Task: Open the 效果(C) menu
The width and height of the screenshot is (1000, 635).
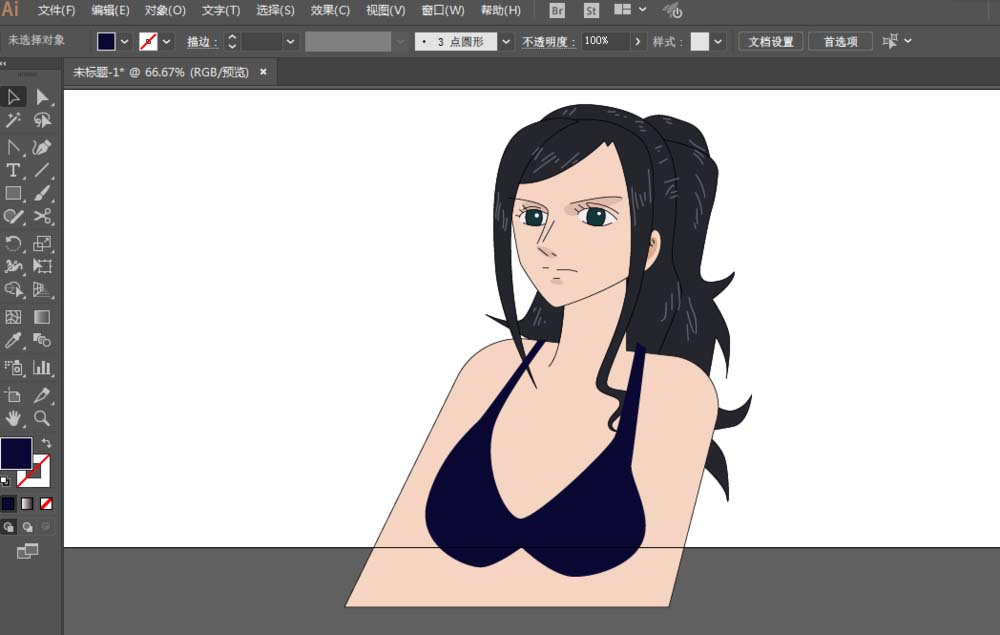Action: (330, 10)
